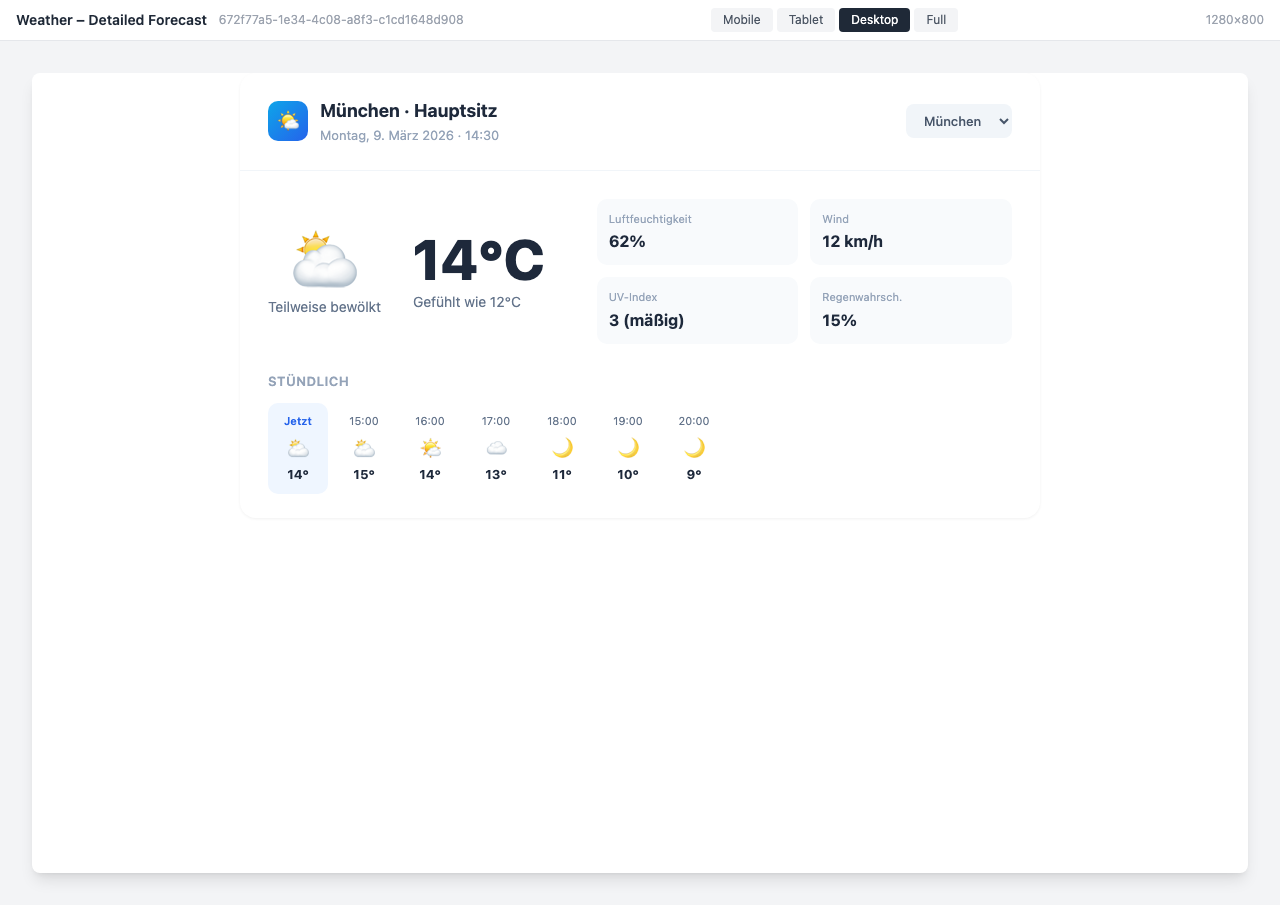This screenshot has width=1280, height=905.
Task: Enable the Full viewport mode
Action: tap(935, 19)
